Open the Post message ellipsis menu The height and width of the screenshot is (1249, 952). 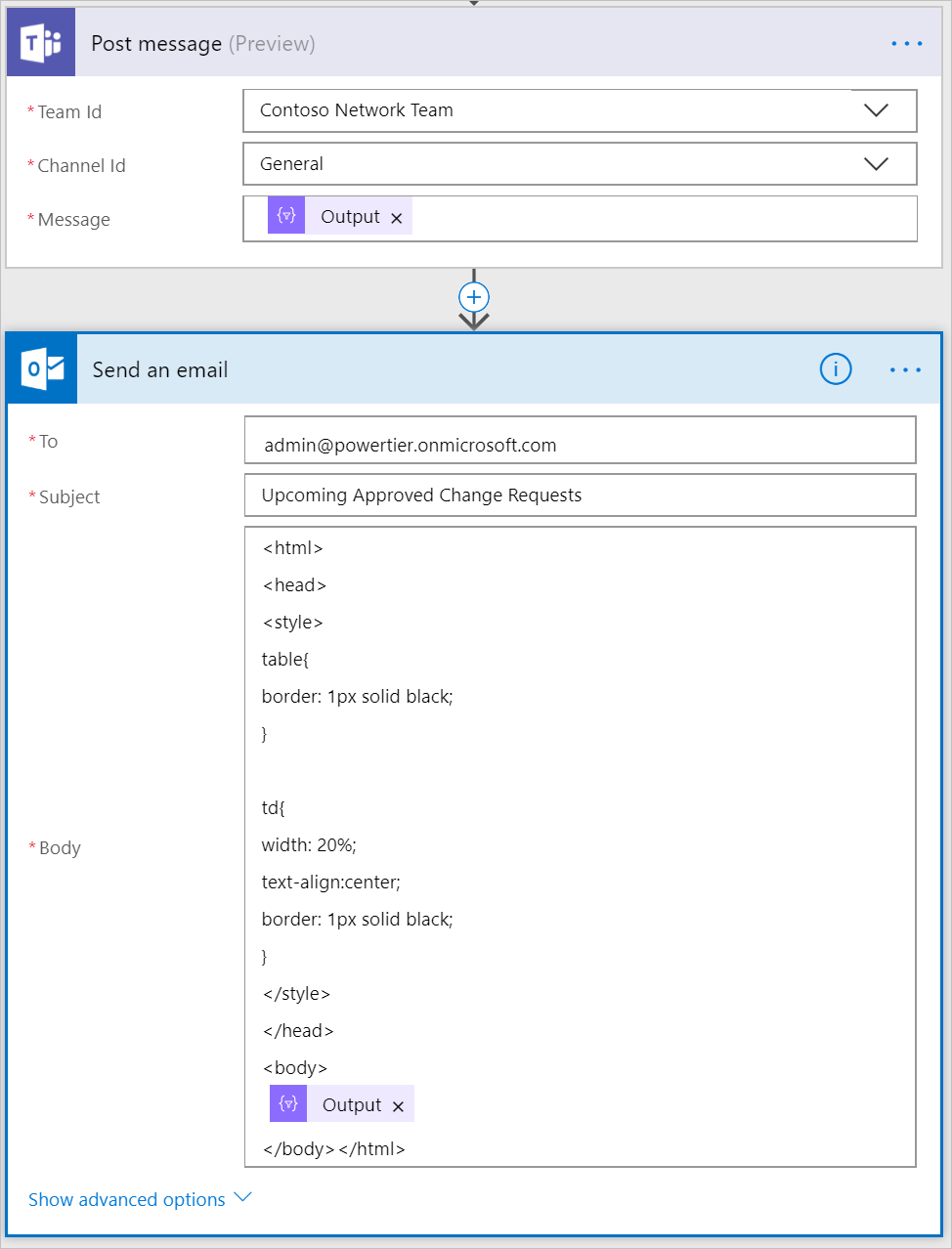click(906, 44)
